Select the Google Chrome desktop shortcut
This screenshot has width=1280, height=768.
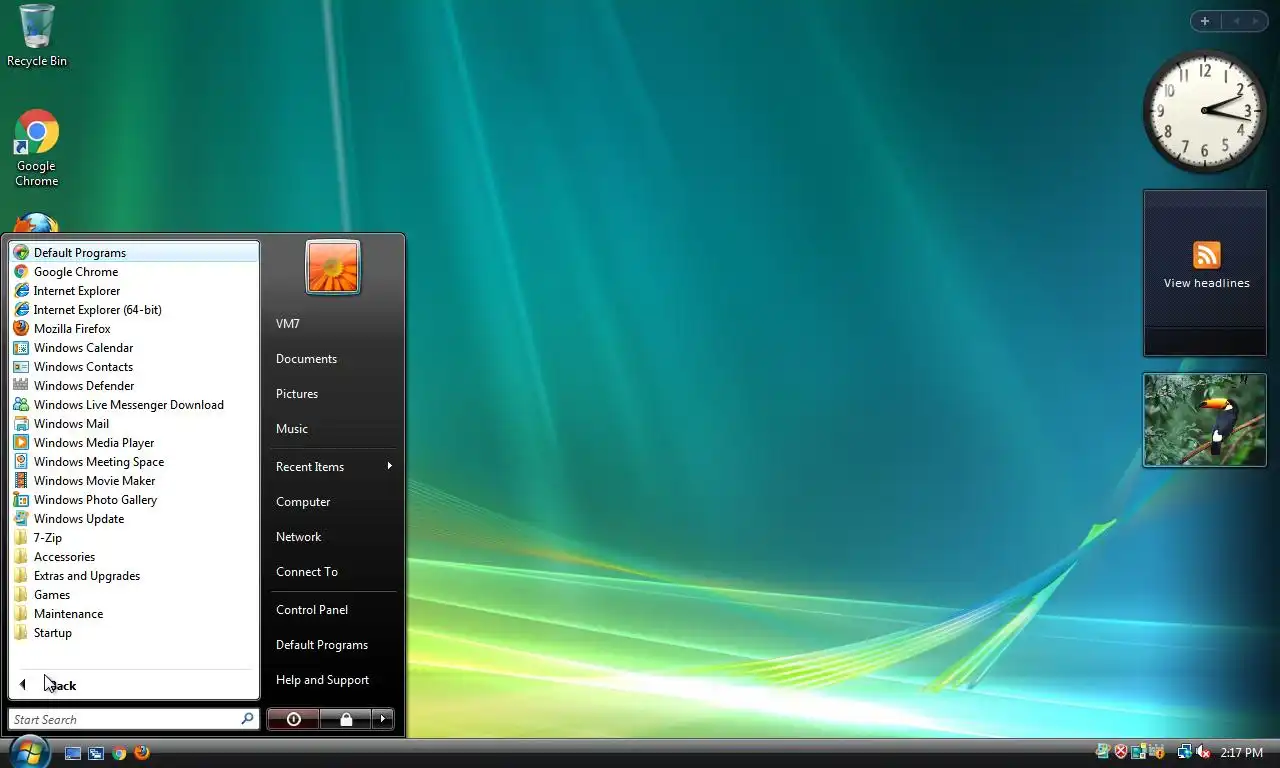coord(36,148)
